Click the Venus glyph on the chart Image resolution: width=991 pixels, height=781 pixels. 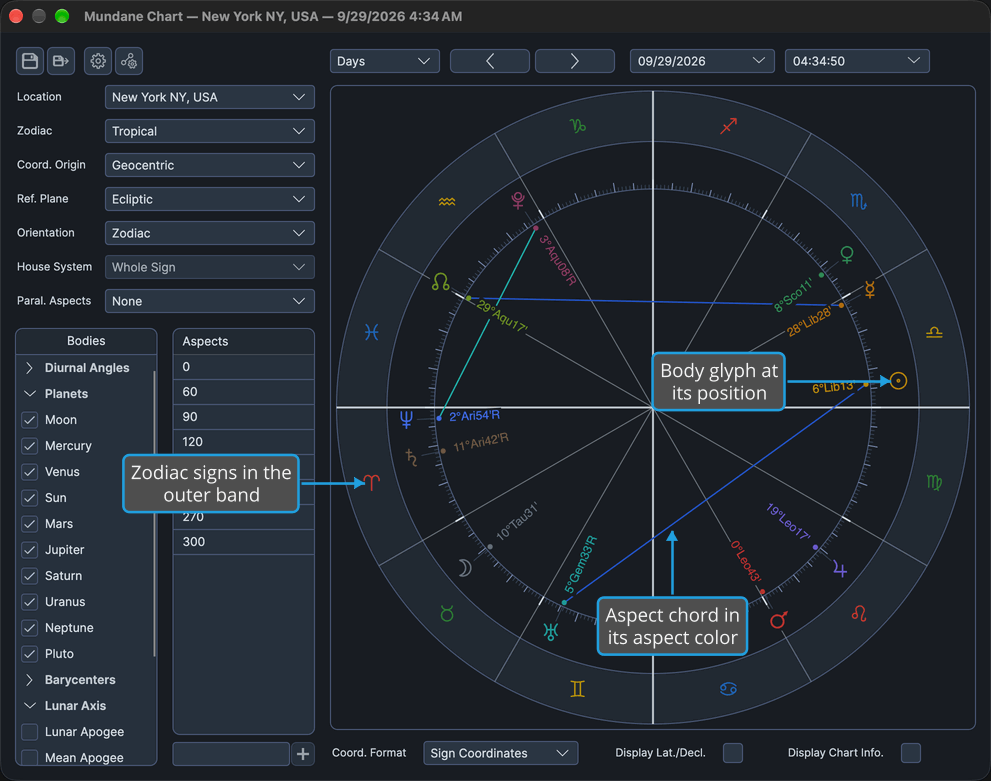(847, 255)
